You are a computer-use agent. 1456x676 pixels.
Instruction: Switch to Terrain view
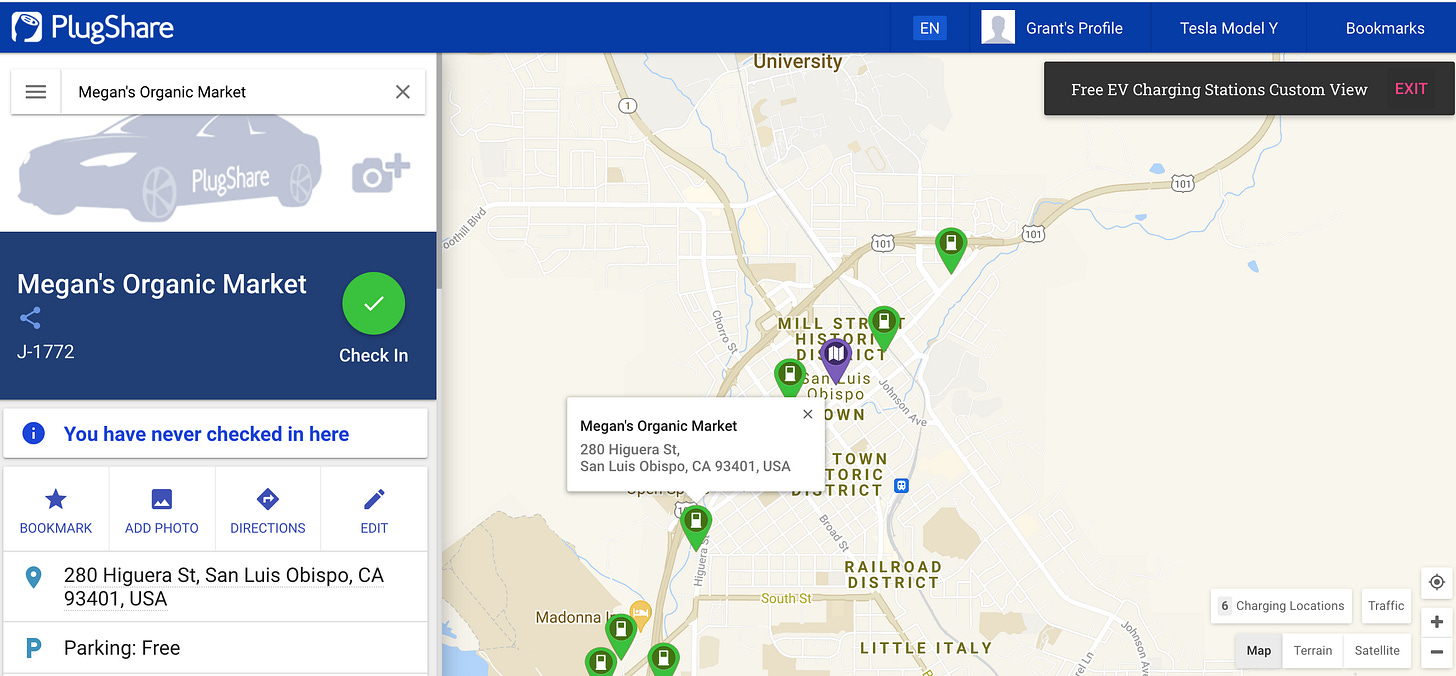click(1313, 650)
